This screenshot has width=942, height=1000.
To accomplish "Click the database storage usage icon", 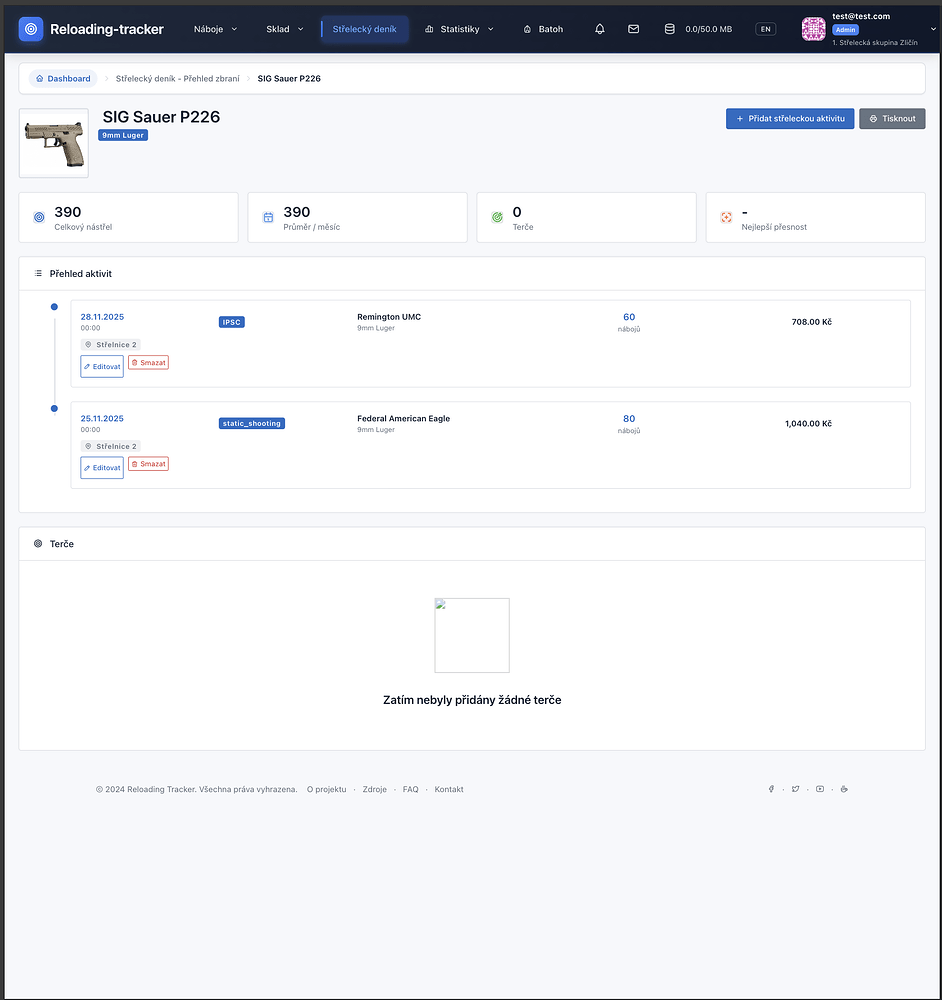I will coord(669,29).
